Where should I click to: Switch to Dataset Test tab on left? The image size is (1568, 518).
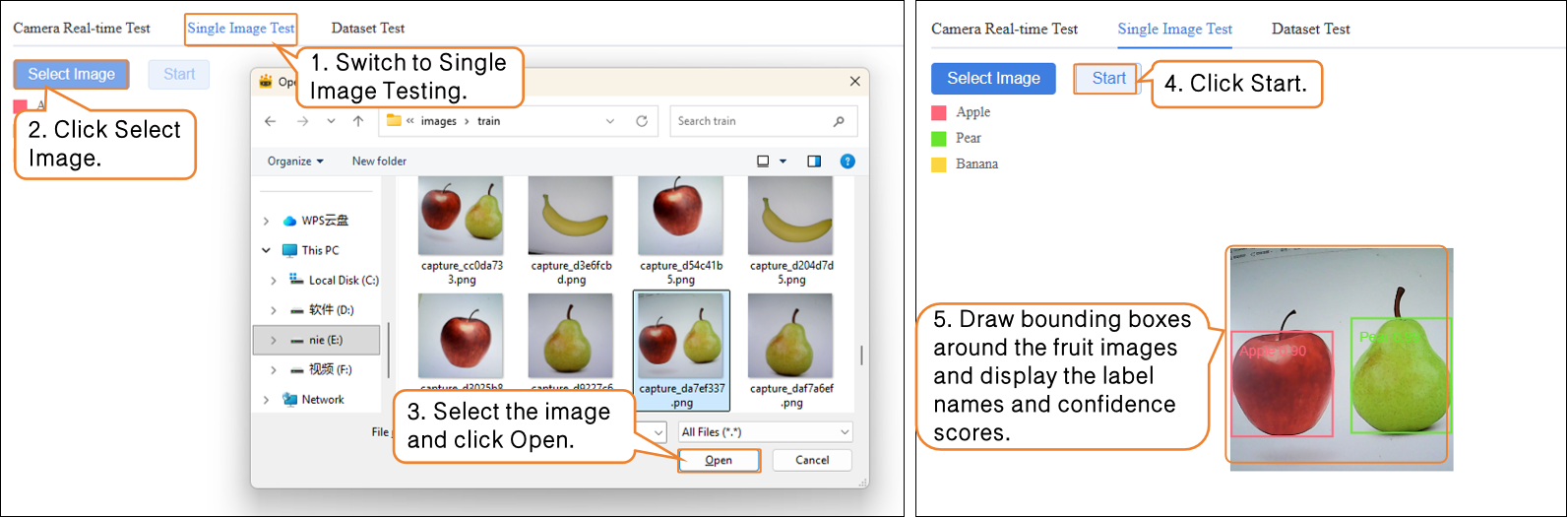(368, 28)
